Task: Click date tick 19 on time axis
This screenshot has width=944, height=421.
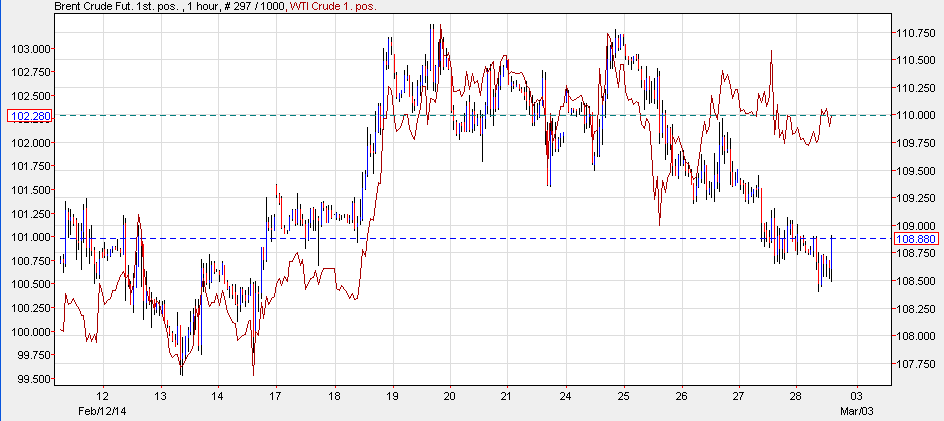Action: coord(392,397)
